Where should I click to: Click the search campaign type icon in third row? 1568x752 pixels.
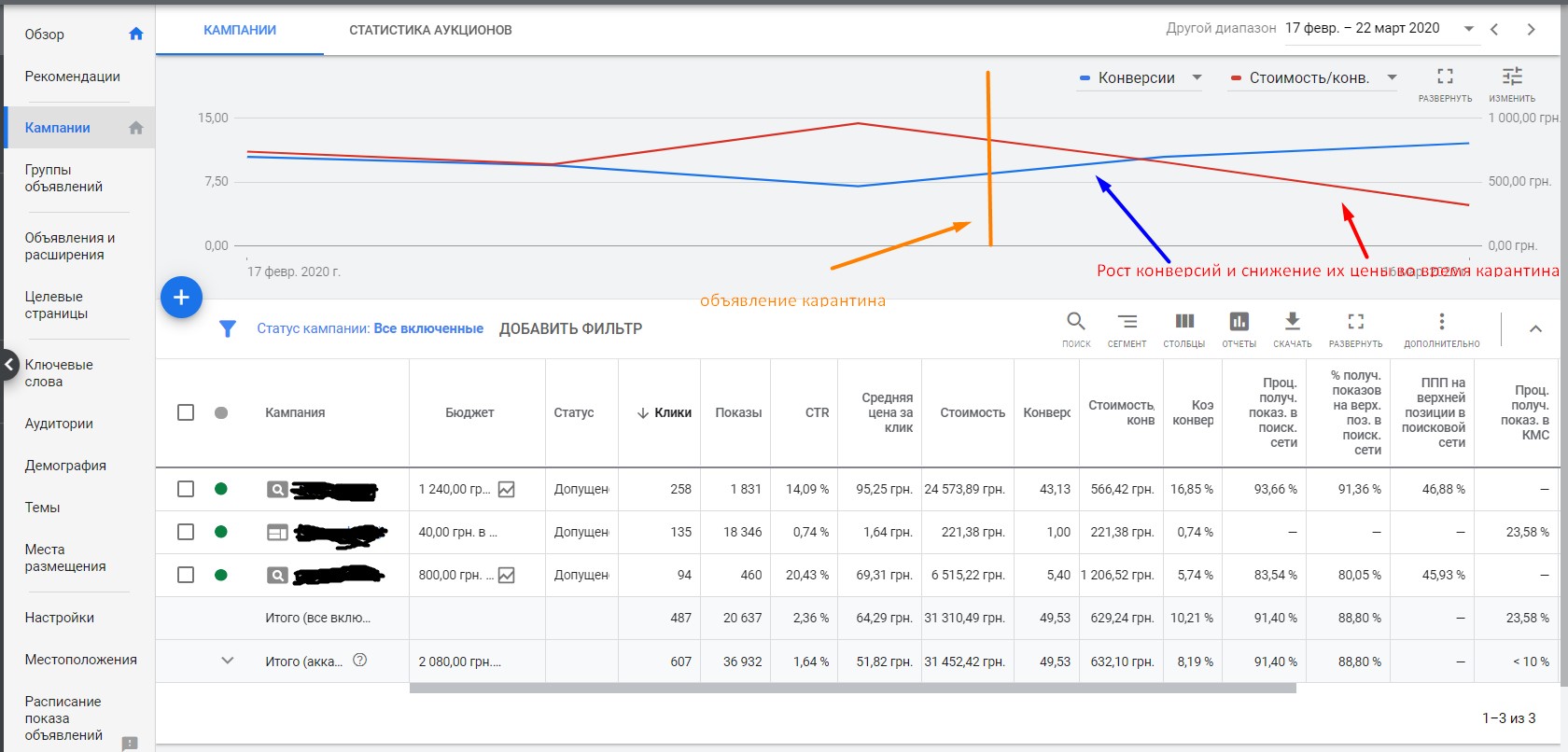tap(277, 575)
